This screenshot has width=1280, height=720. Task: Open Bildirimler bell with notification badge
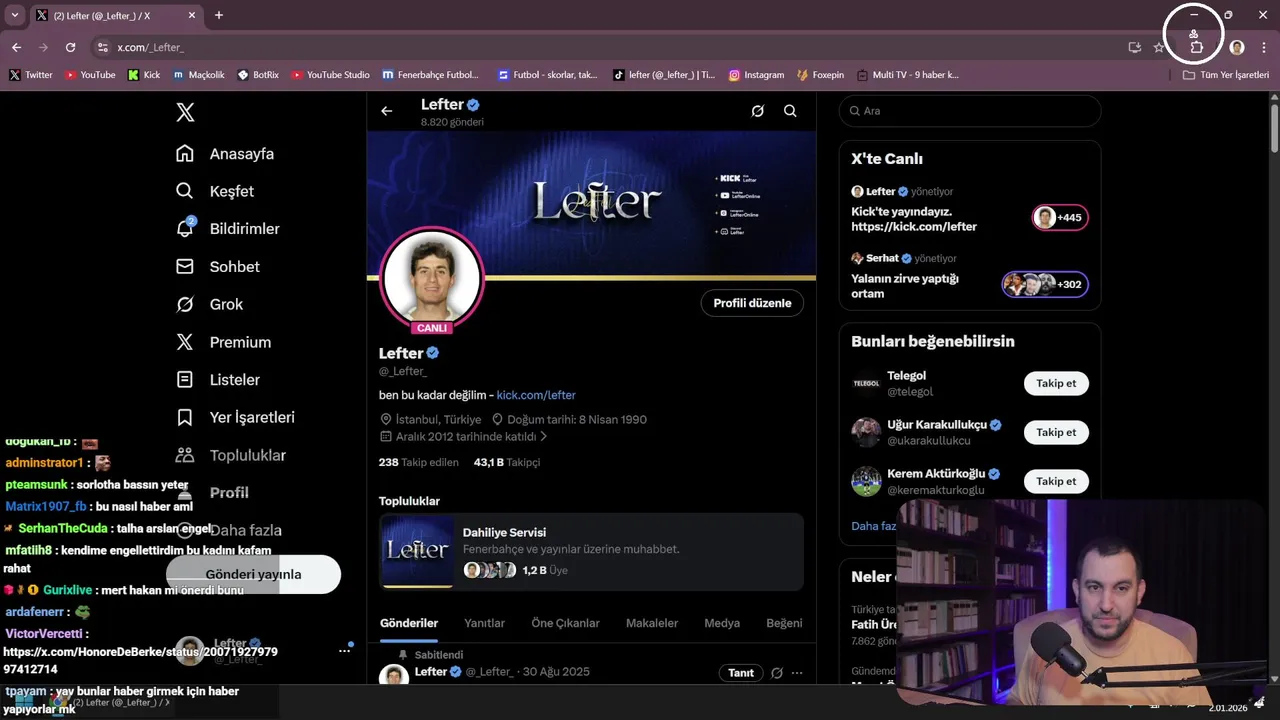tap(186, 228)
